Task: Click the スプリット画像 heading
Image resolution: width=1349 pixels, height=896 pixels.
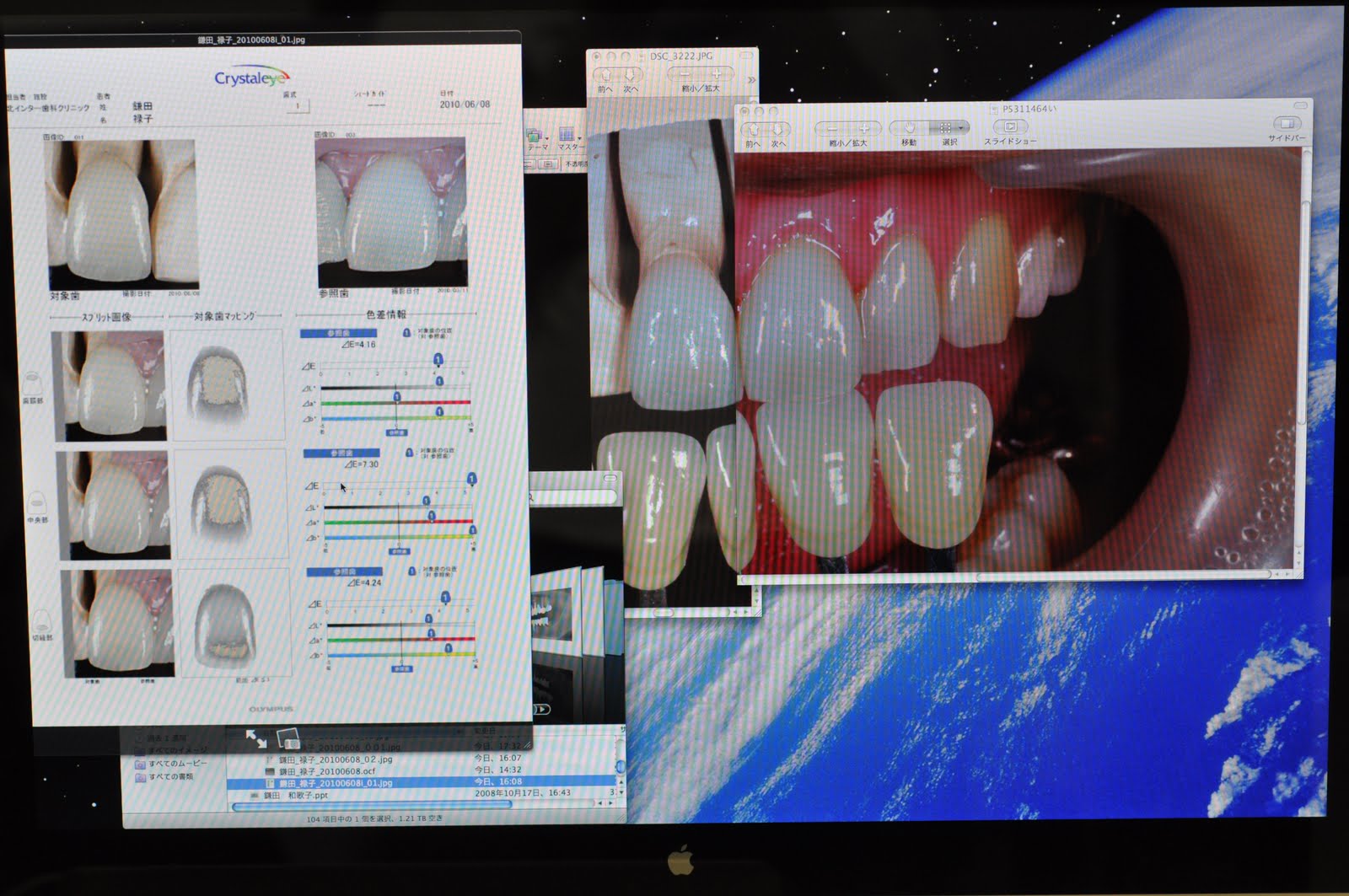Action: coord(106,318)
